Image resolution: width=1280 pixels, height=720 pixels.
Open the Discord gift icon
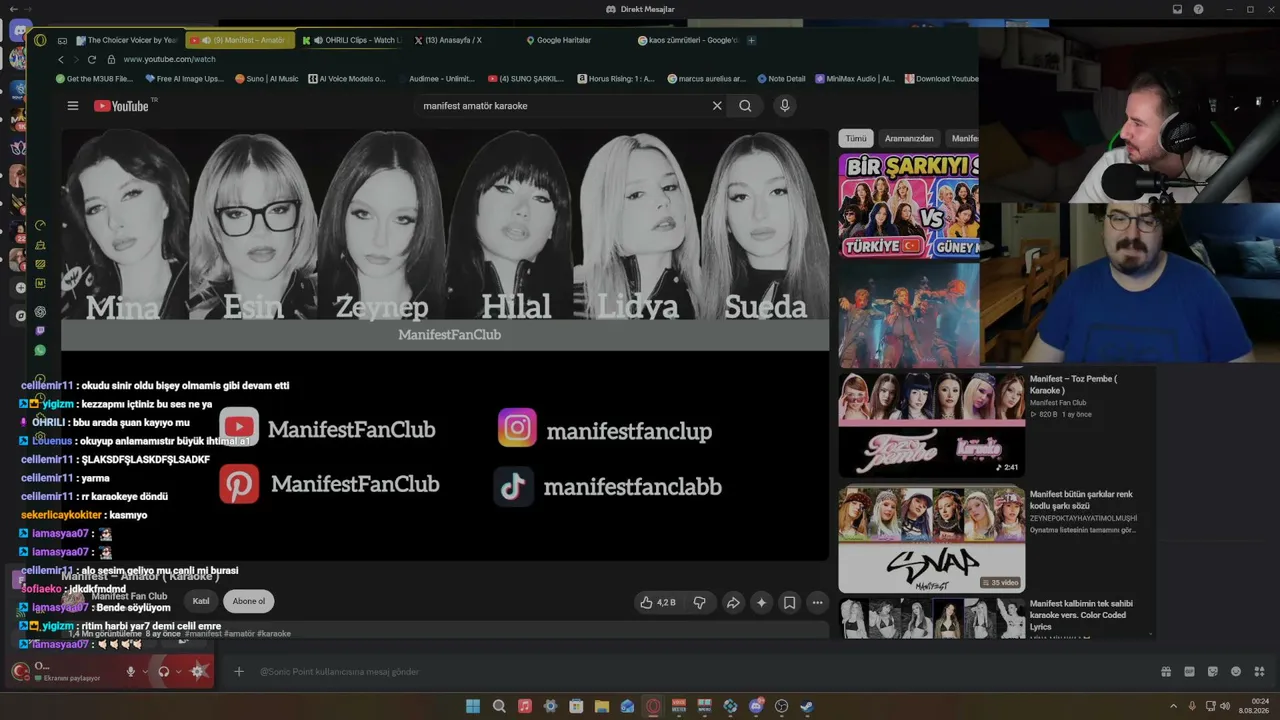1166,672
